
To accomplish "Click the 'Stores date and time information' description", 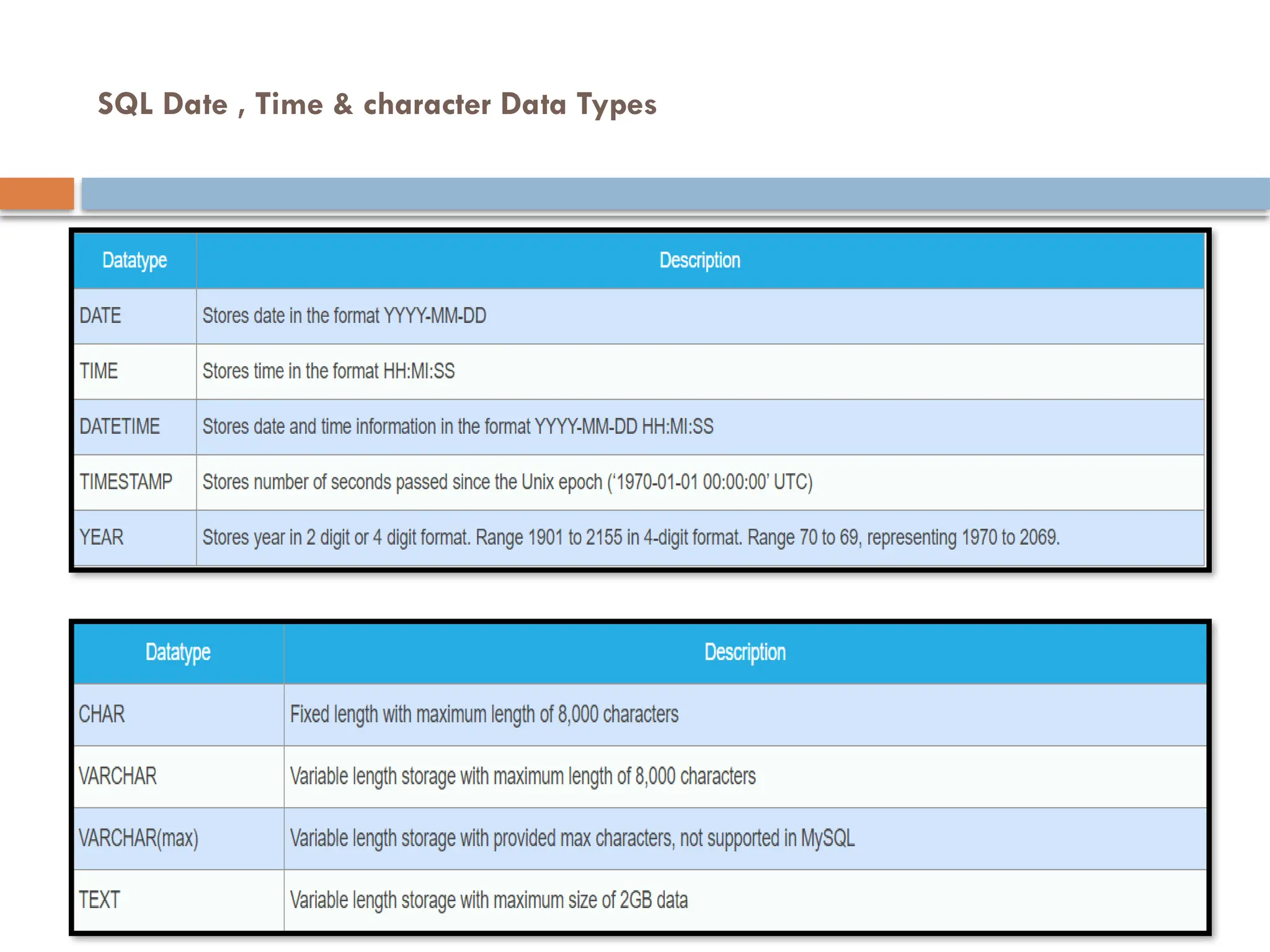I will (x=458, y=426).
